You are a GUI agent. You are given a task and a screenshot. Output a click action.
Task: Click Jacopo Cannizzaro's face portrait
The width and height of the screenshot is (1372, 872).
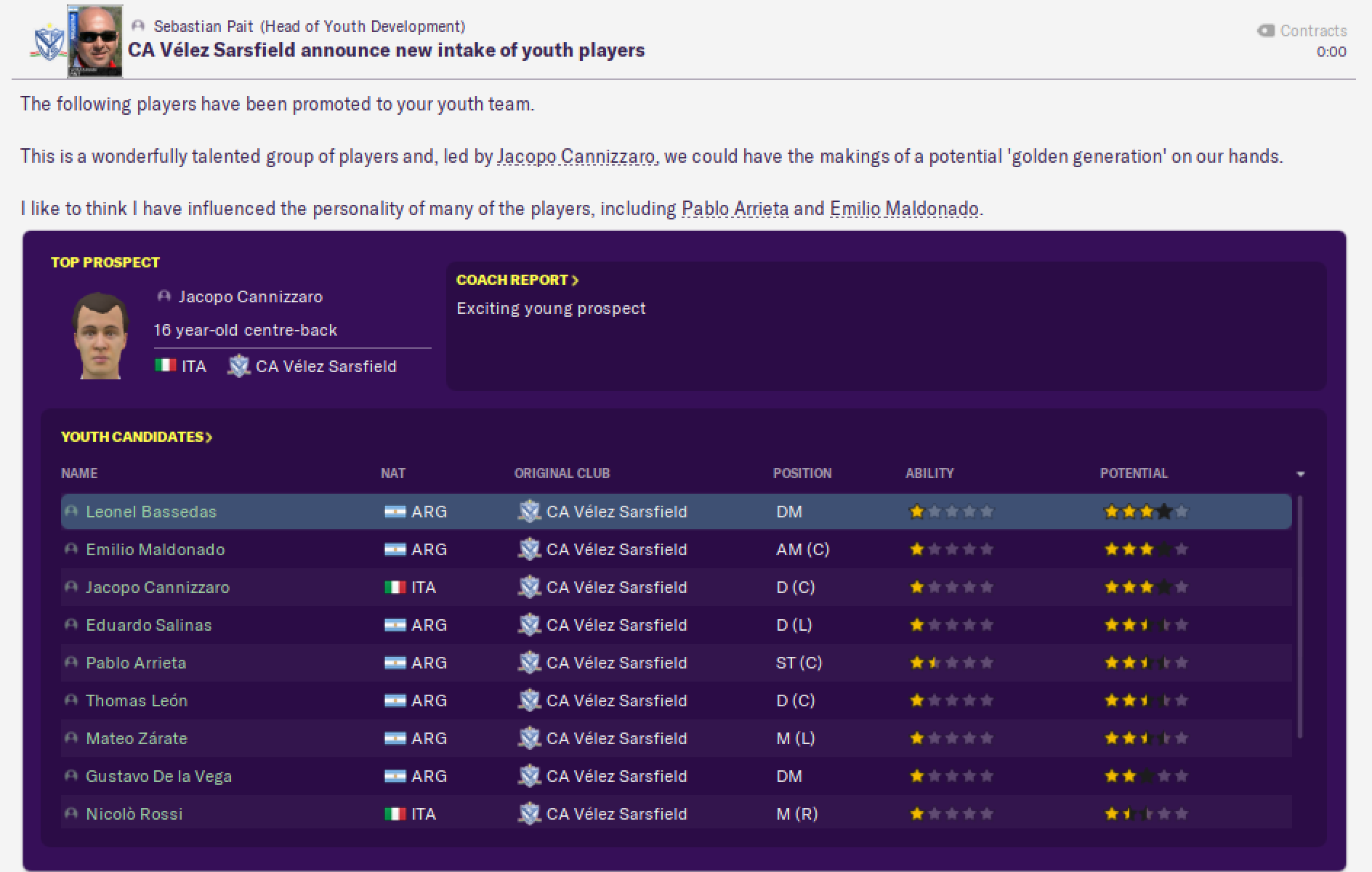[100, 335]
